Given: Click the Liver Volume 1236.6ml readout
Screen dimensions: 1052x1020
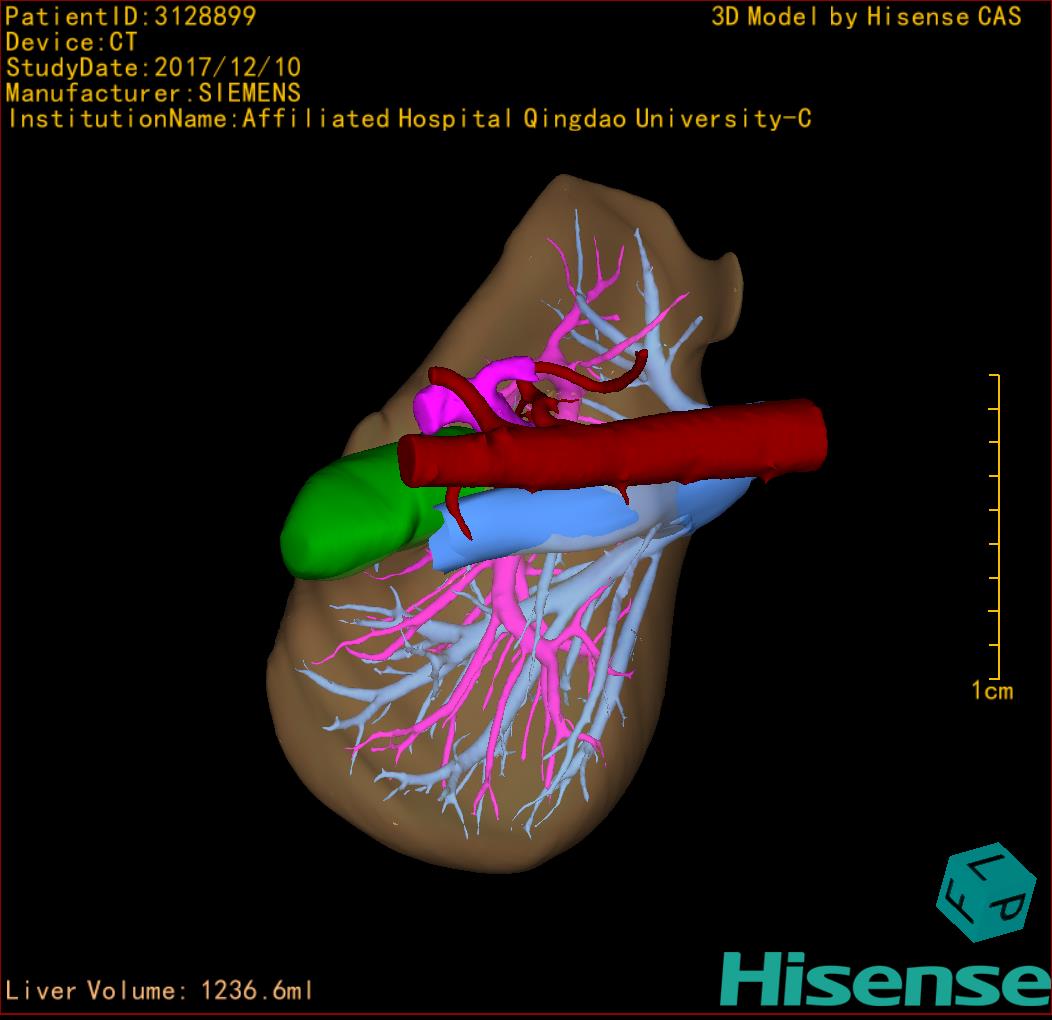Looking at the screenshot, I should tap(160, 991).
